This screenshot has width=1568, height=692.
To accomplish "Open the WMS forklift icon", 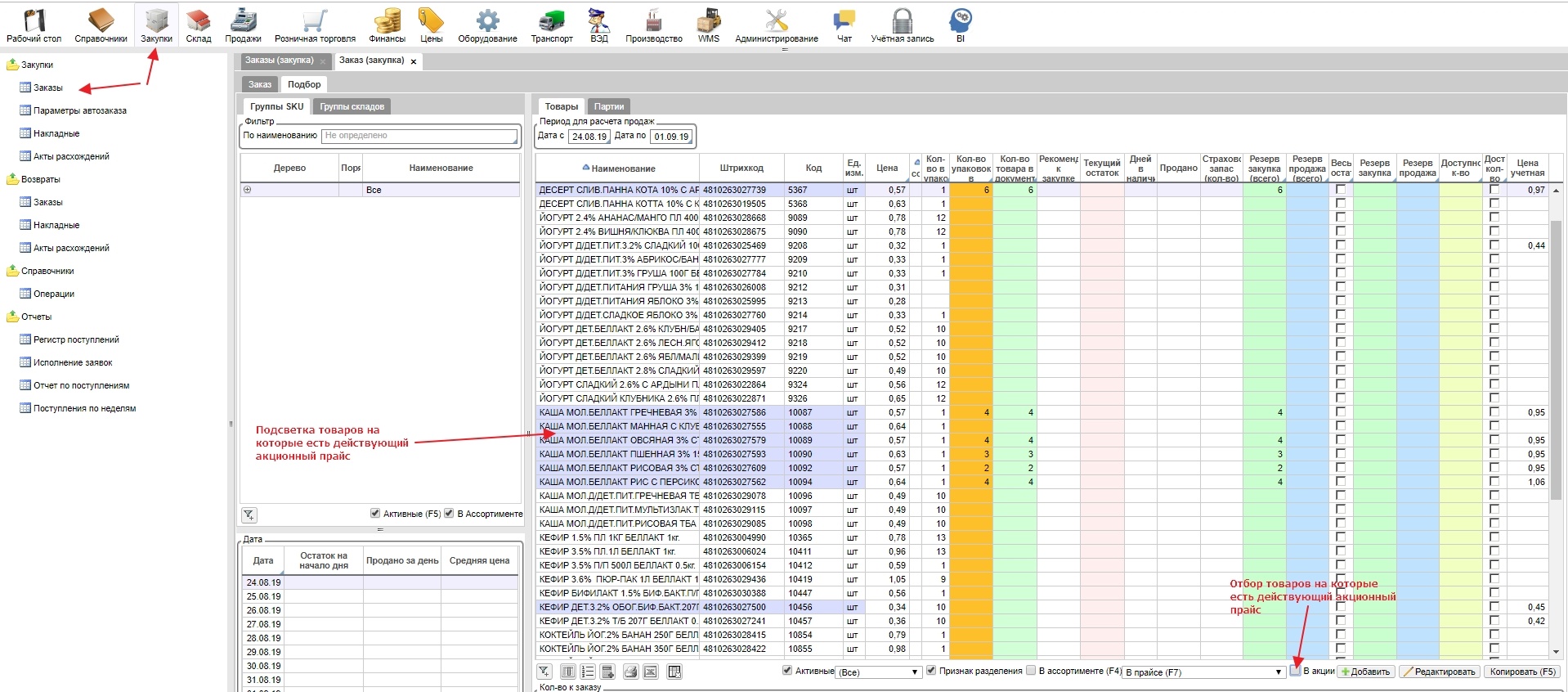I will click(x=708, y=25).
